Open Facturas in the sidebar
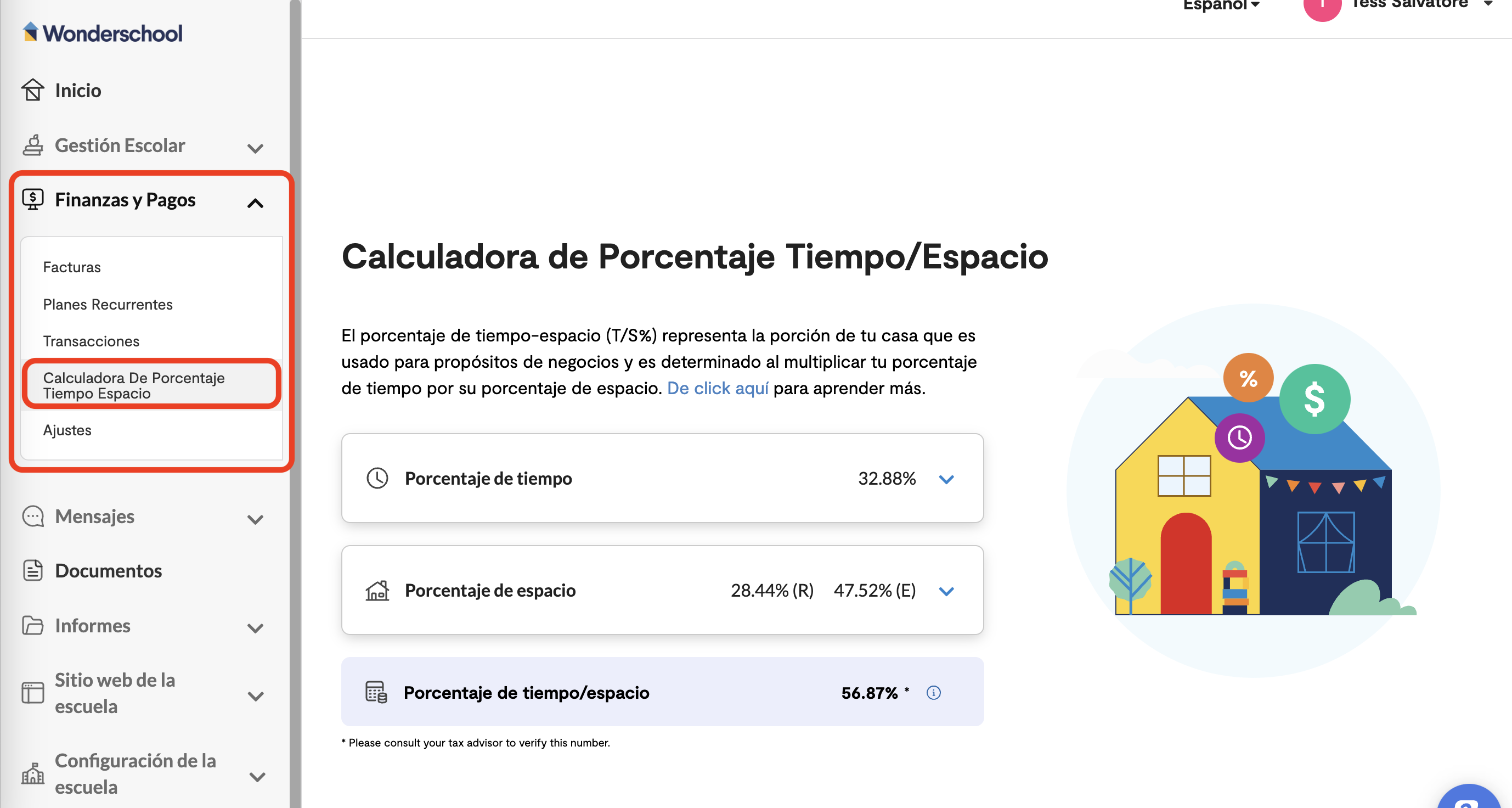This screenshot has width=1512, height=808. click(72, 267)
